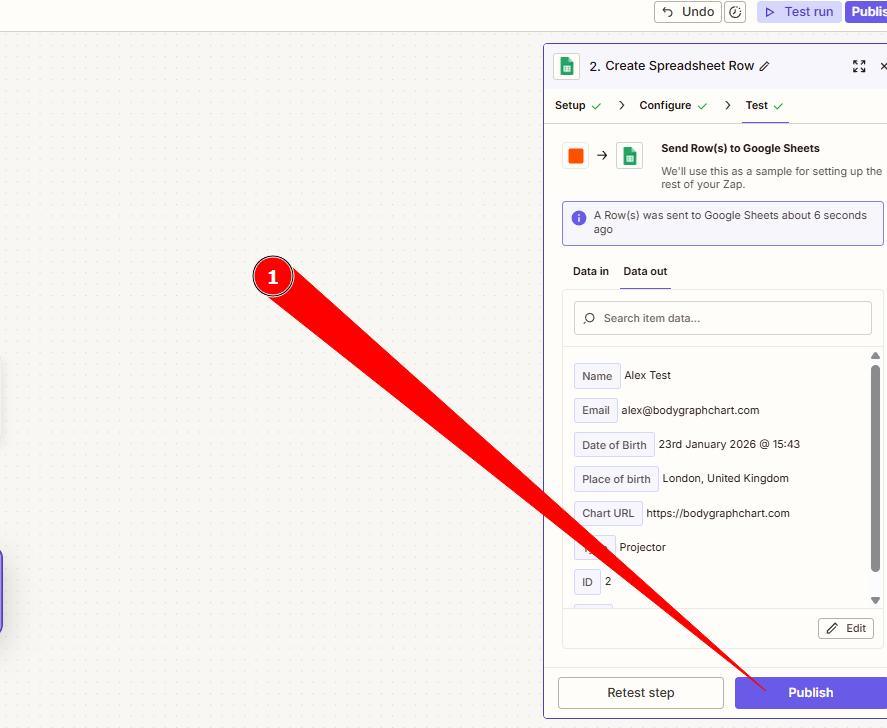Click the info icon in the notification banner
This screenshot has width=887, height=728.
[579, 218]
